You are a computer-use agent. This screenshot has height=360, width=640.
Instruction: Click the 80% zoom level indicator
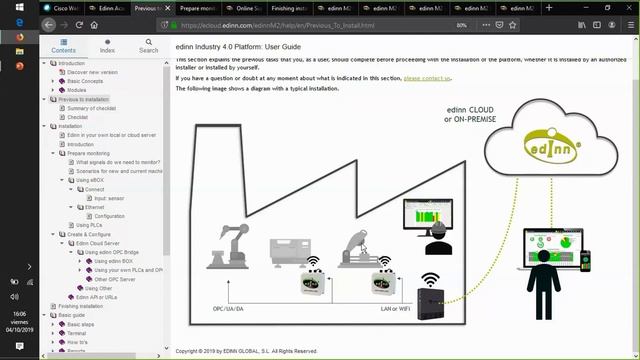tap(462, 25)
